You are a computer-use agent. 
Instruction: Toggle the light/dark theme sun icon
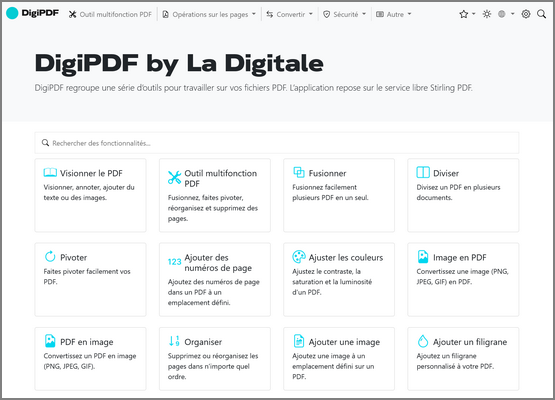tap(487, 14)
